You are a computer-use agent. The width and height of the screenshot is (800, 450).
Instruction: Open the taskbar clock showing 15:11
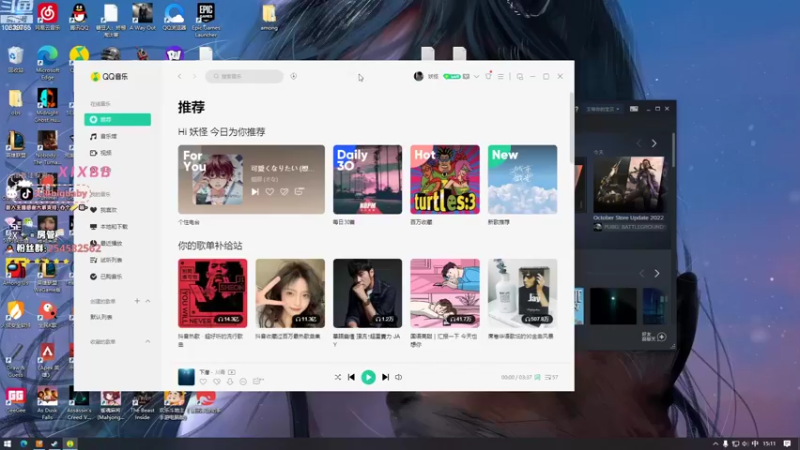769,444
